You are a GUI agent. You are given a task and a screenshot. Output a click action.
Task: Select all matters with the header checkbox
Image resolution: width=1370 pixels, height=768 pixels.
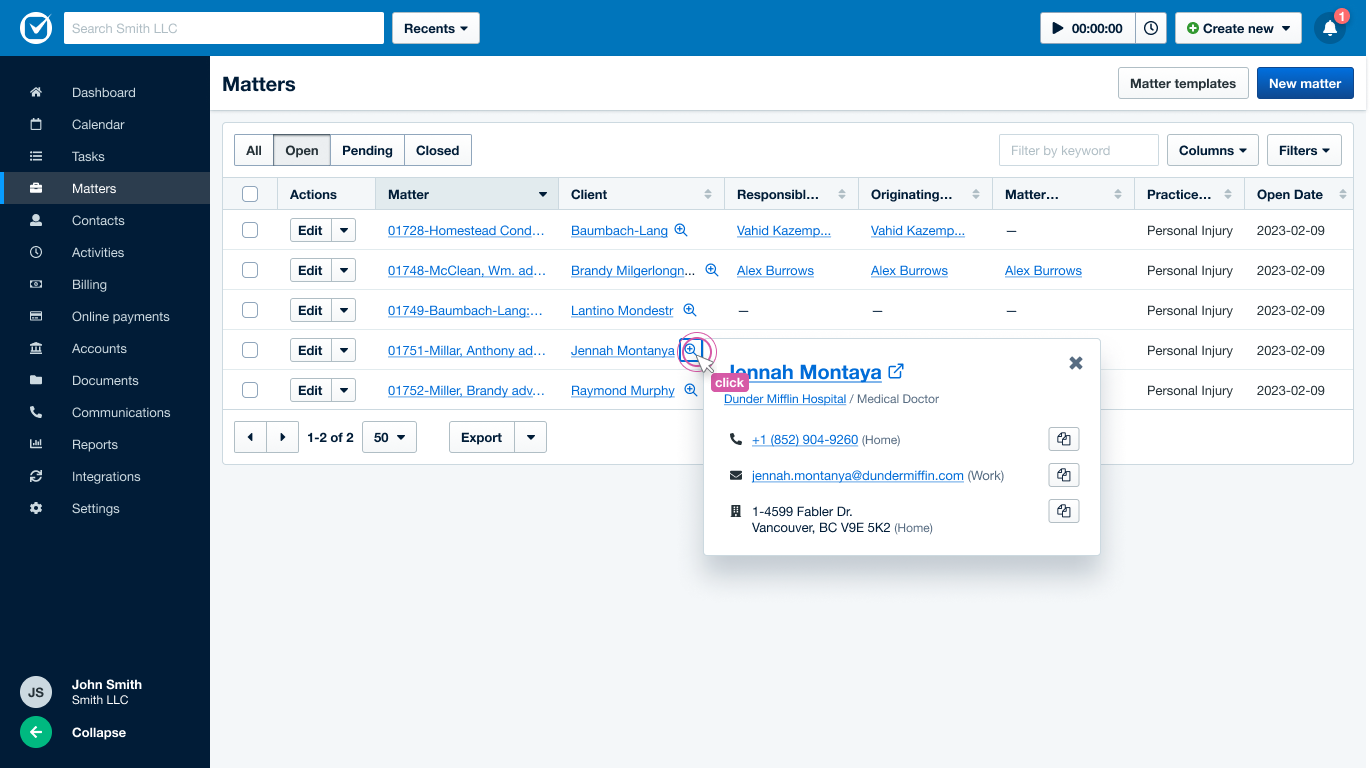coord(250,194)
